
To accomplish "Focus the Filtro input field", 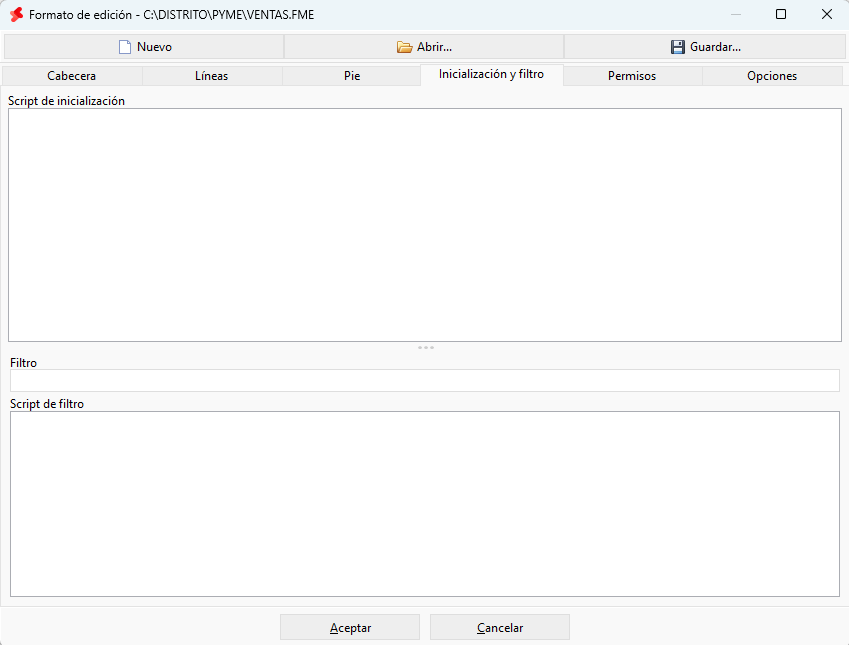I will tap(424, 381).
